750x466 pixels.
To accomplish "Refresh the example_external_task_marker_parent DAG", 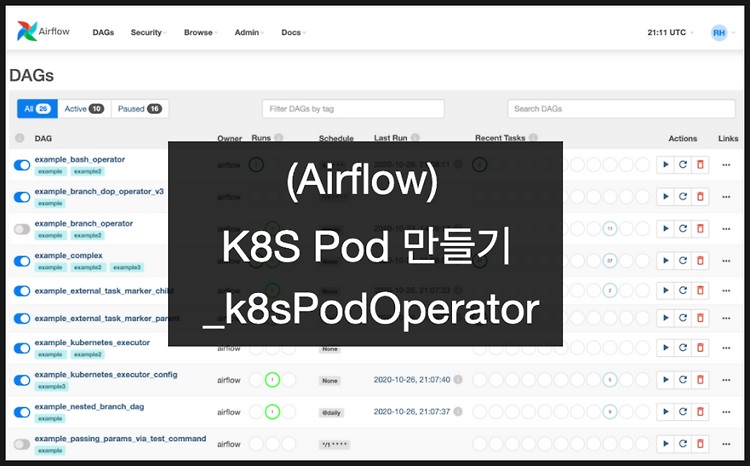I will (x=683, y=318).
